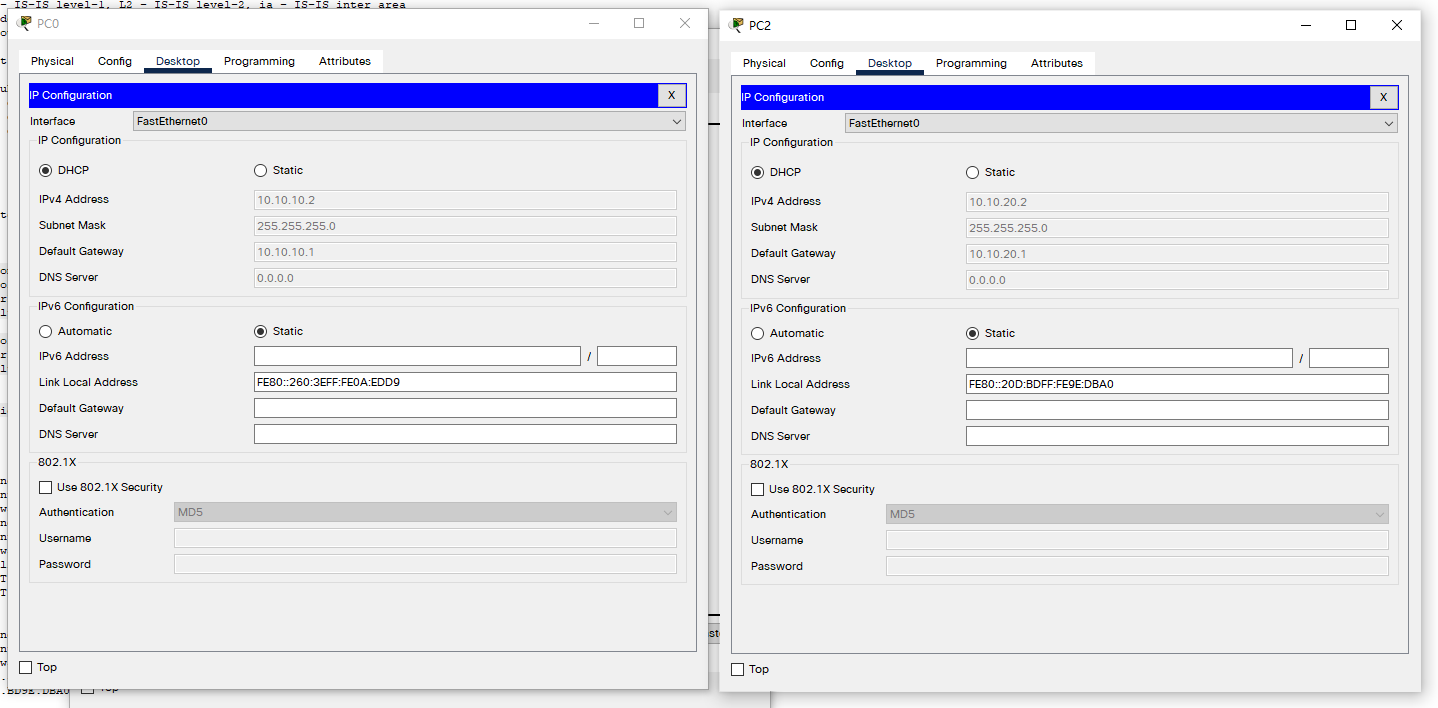The height and width of the screenshot is (708, 1438).
Task: Click the PC0 window title icon
Action: (25, 23)
